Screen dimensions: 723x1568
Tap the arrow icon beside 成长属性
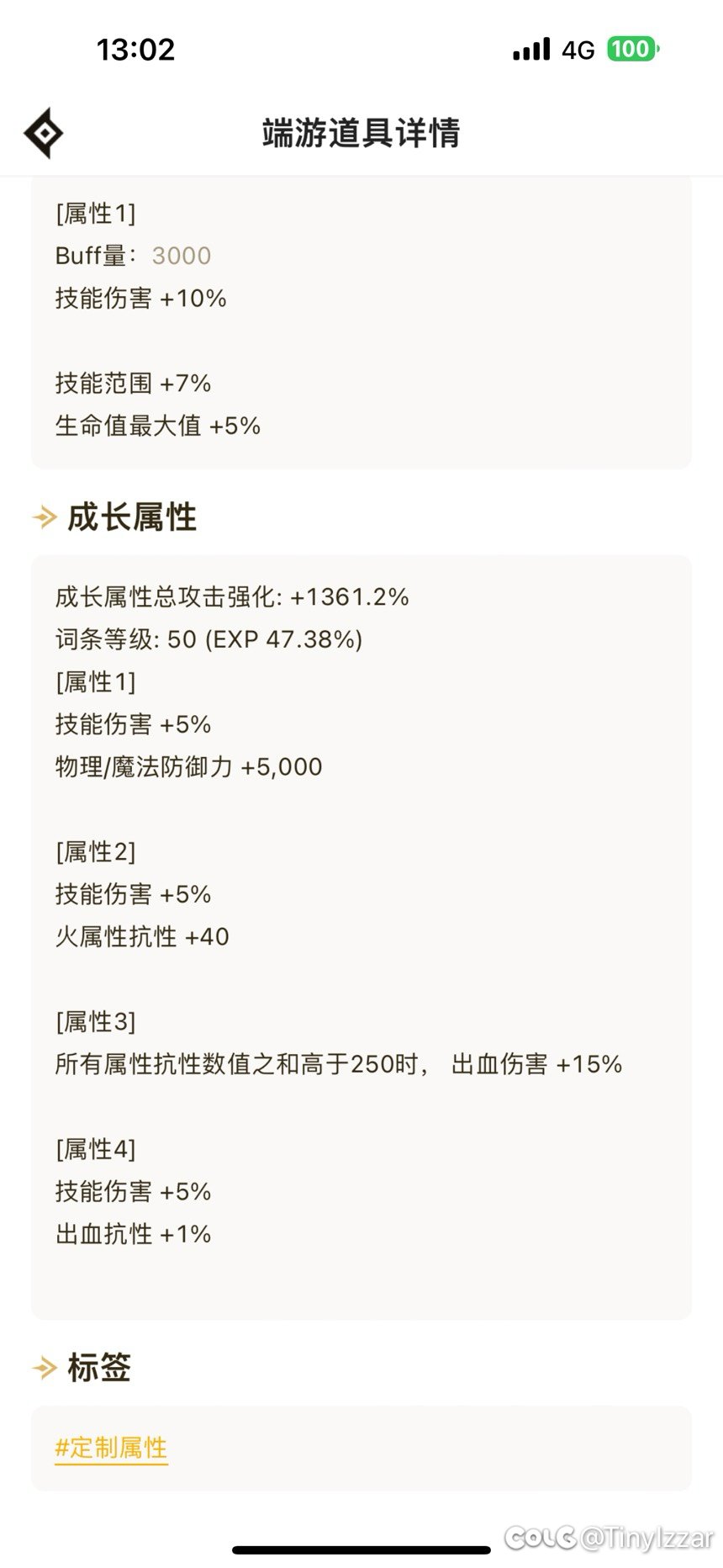tap(45, 517)
